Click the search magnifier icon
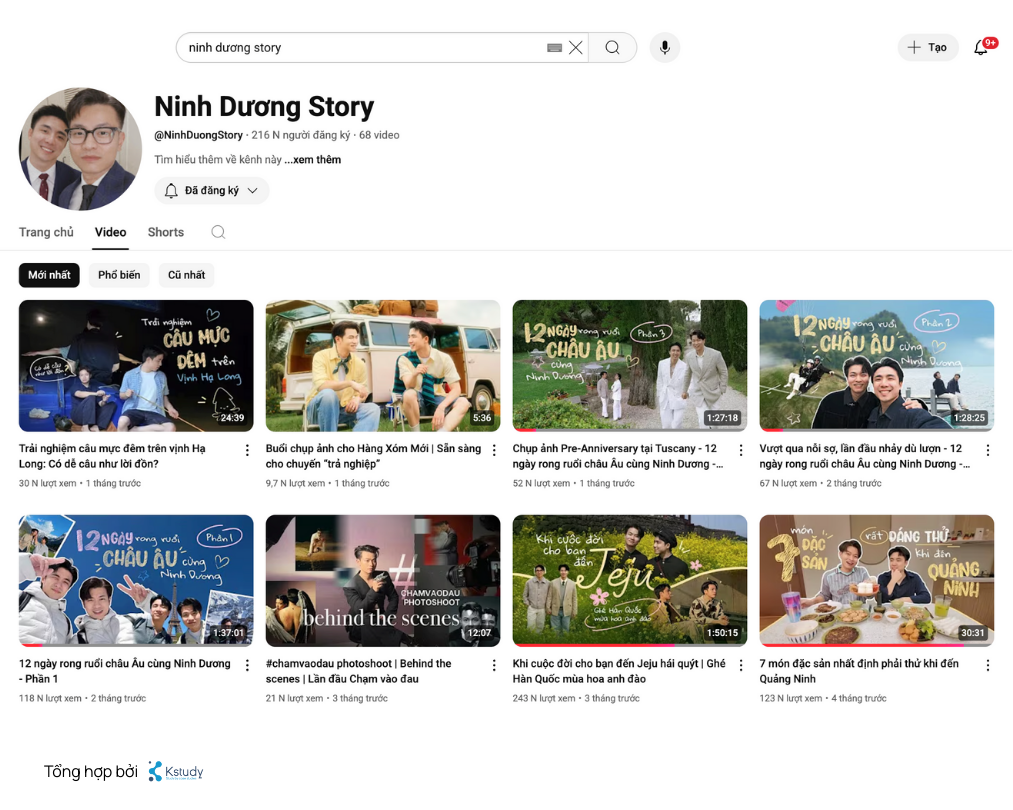This screenshot has height=810, width=1013. (611, 47)
